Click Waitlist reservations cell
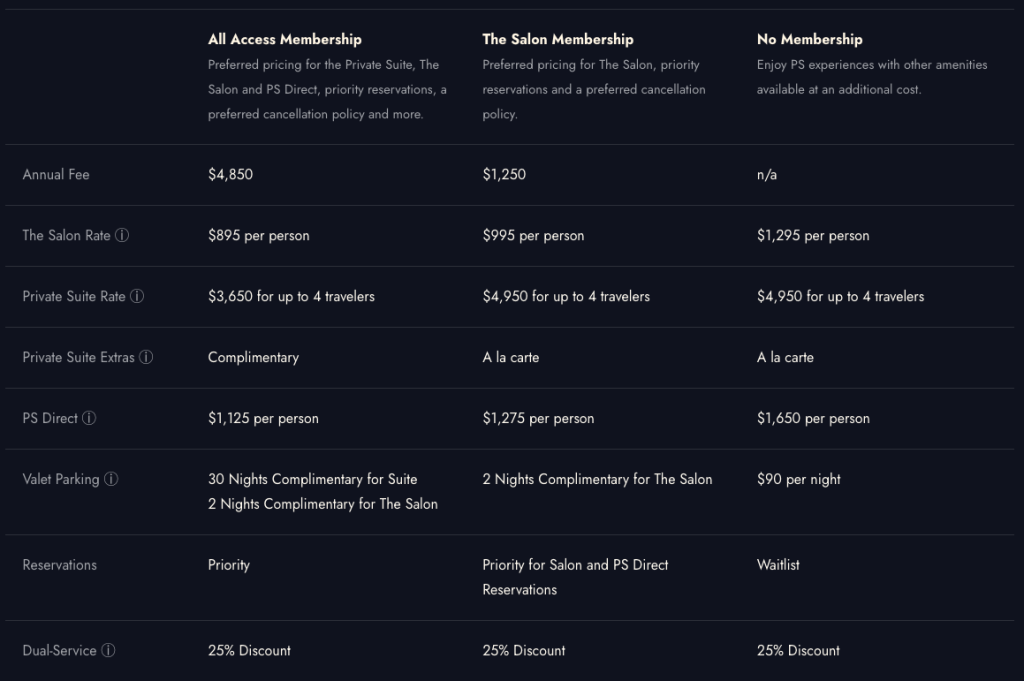The height and width of the screenshot is (681, 1024). [778, 565]
